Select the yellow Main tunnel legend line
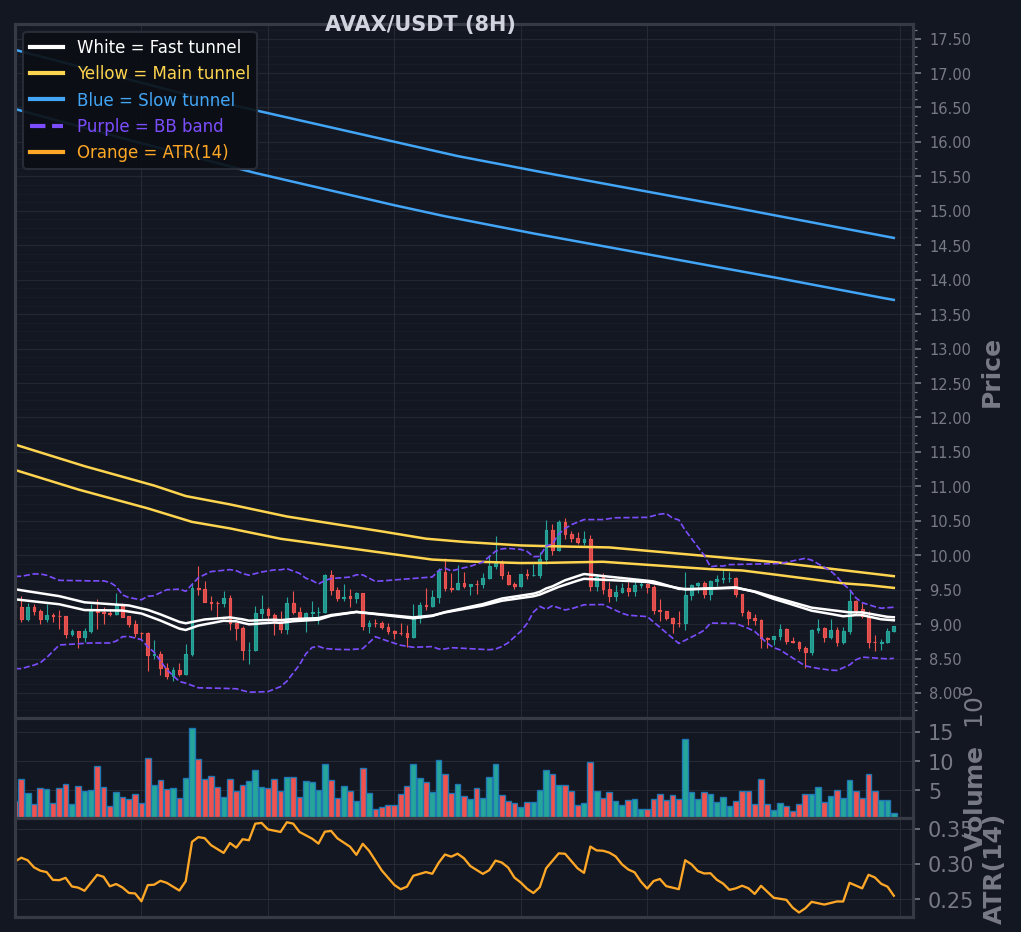This screenshot has width=1021, height=932. click(47, 73)
